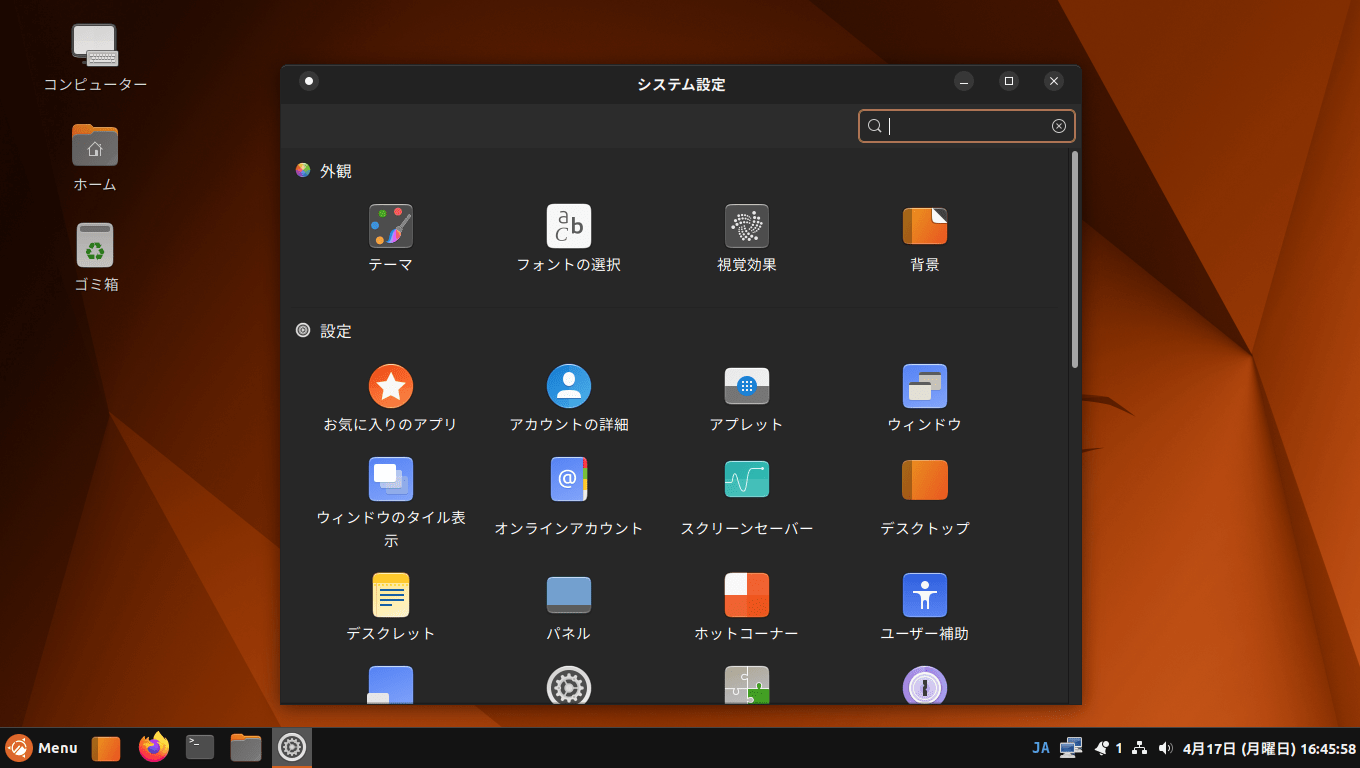Open the 背景 background settings
Viewport: 1360px width, 768px height.
(x=924, y=227)
